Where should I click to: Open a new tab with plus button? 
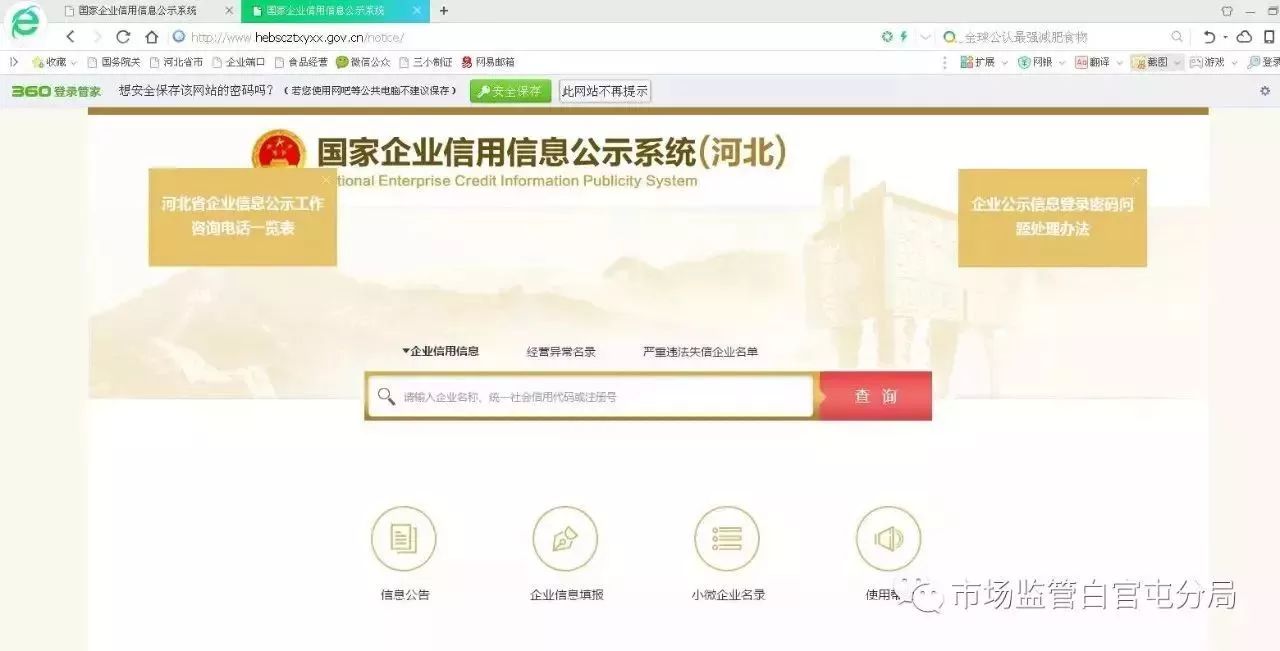tap(444, 11)
